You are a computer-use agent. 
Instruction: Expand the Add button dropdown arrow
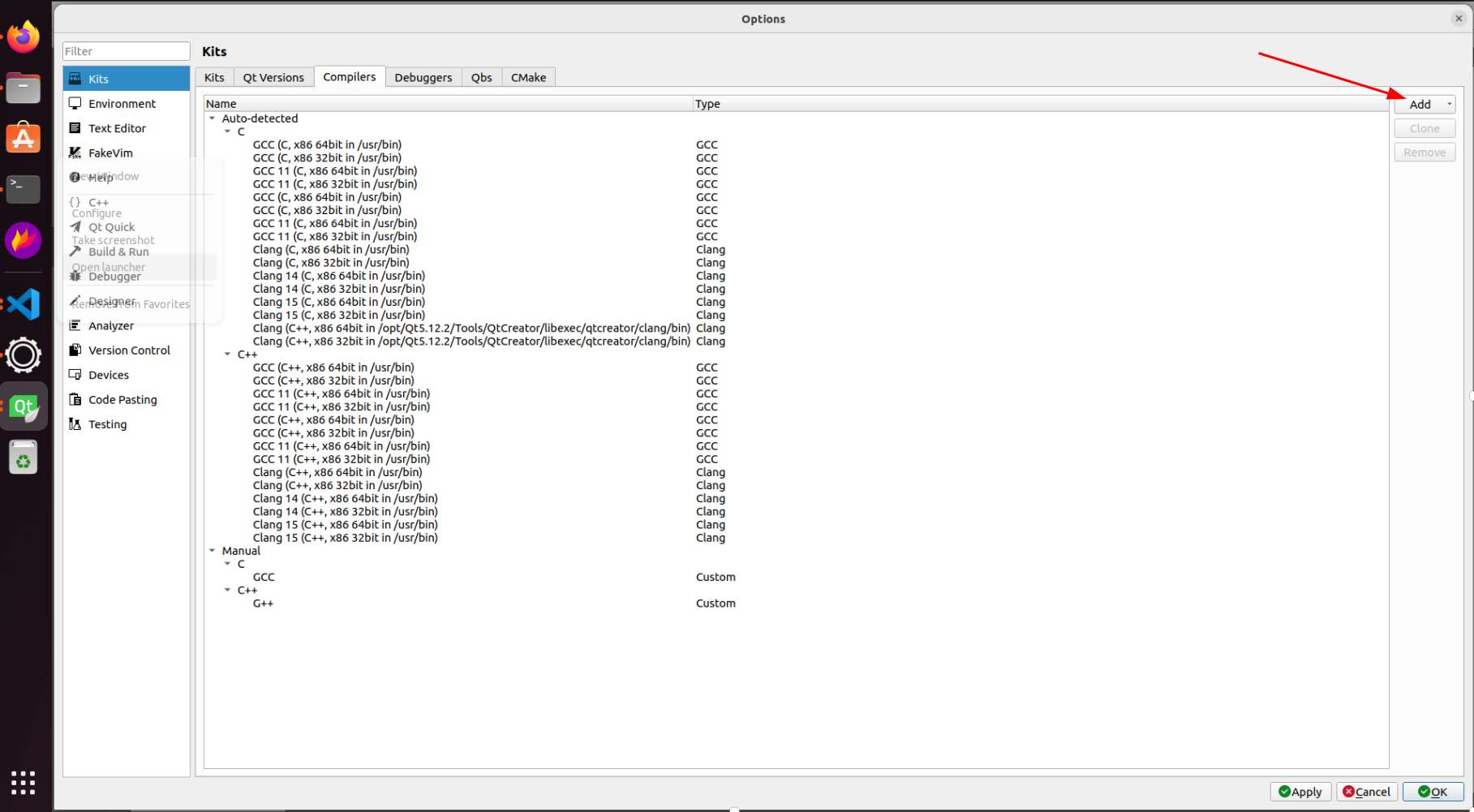point(1448,104)
